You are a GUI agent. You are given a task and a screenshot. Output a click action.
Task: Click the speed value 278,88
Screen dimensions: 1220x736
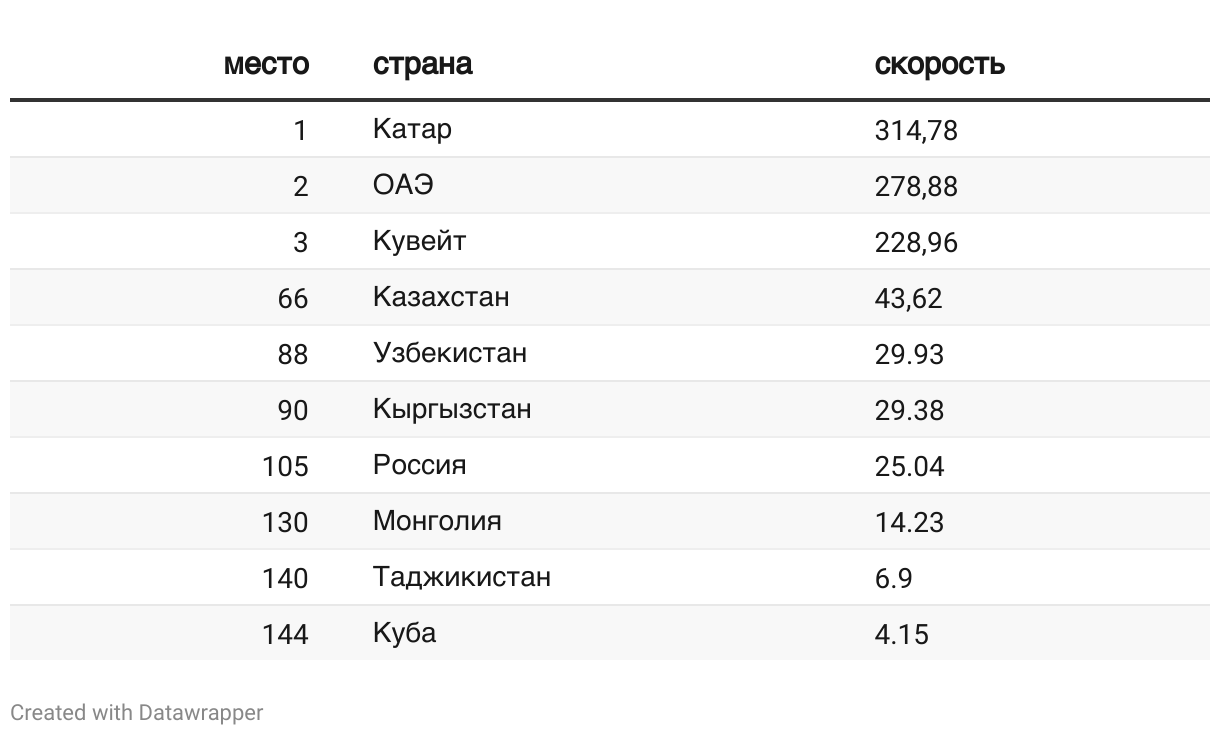click(x=916, y=186)
